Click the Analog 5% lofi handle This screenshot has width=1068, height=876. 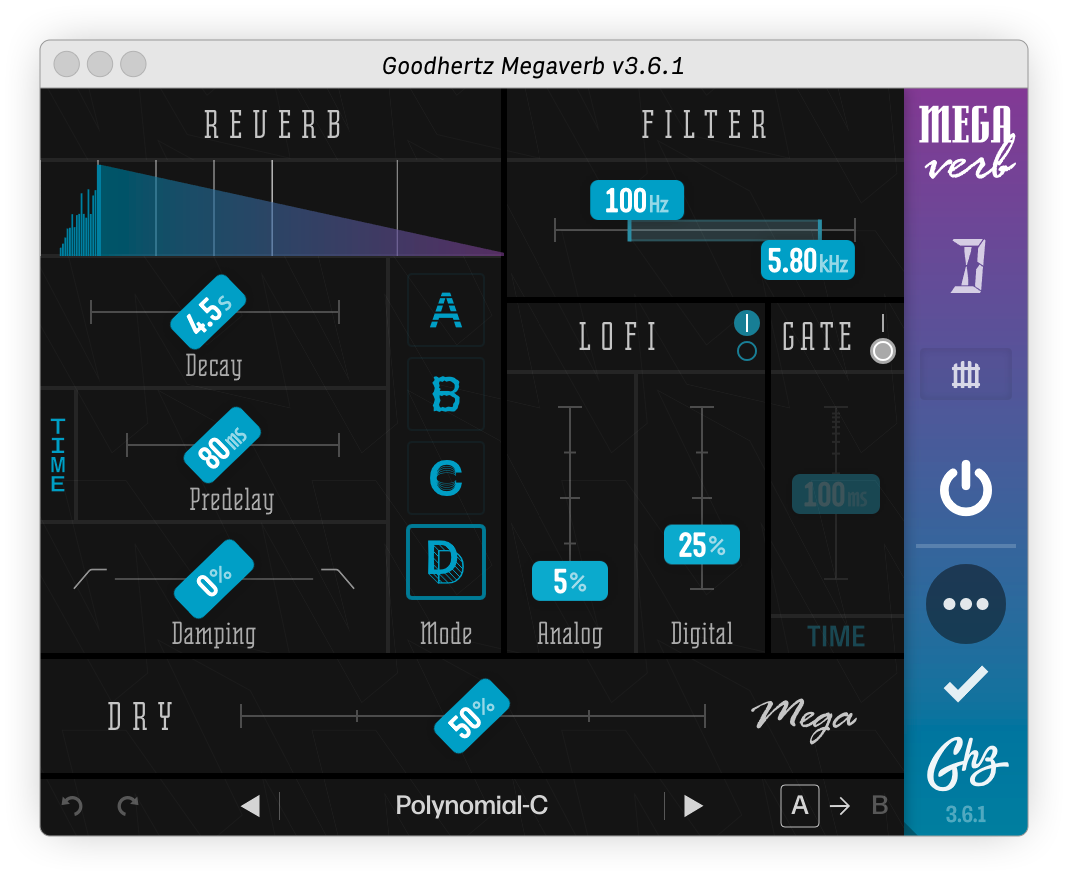point(569,581)
